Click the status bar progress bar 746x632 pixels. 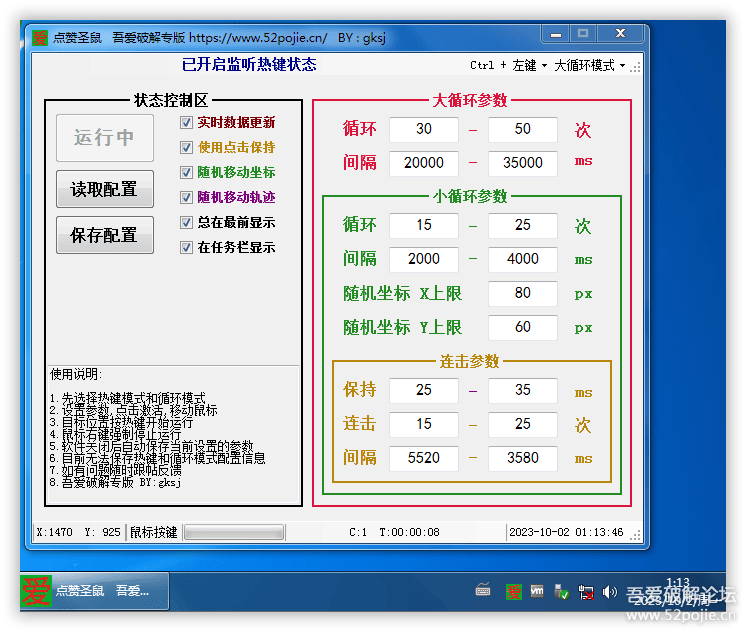click(234, 532)
